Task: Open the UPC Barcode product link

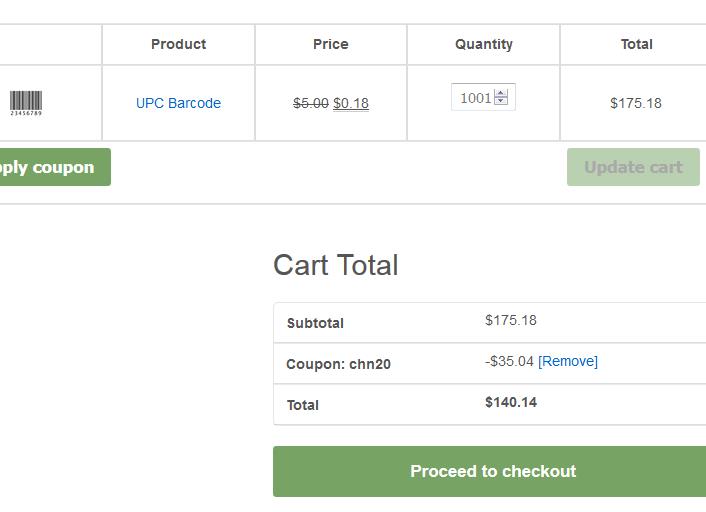Action: click(178, 103)
